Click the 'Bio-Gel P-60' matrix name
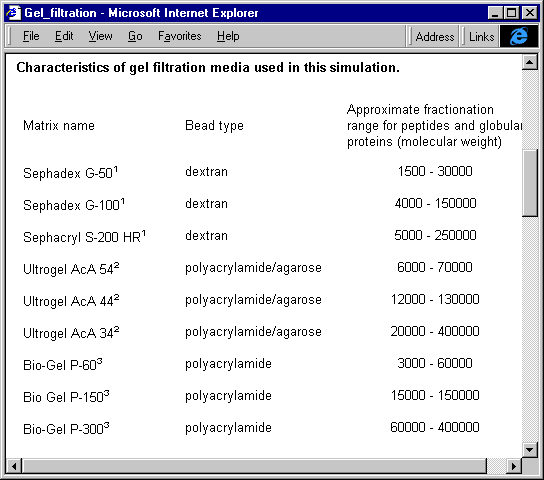 tap(62, 365)
